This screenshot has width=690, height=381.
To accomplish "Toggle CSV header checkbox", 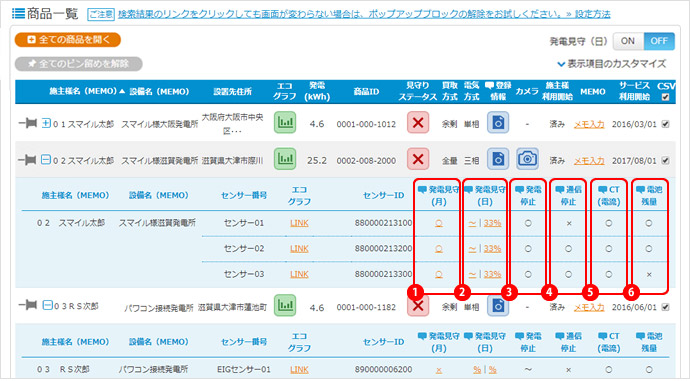I will (x=665, y=97).
